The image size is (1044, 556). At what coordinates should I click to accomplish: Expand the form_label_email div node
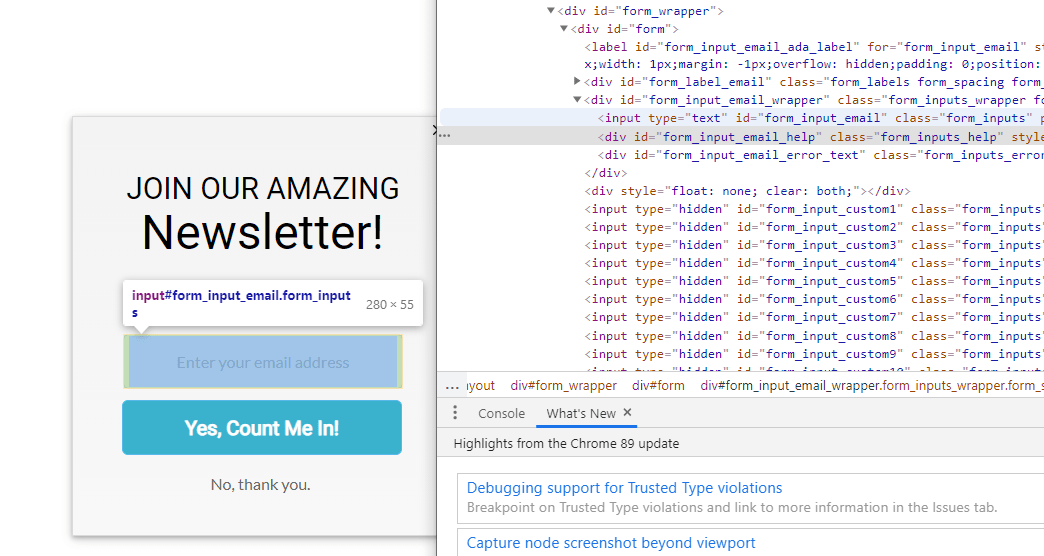point(577,81)
